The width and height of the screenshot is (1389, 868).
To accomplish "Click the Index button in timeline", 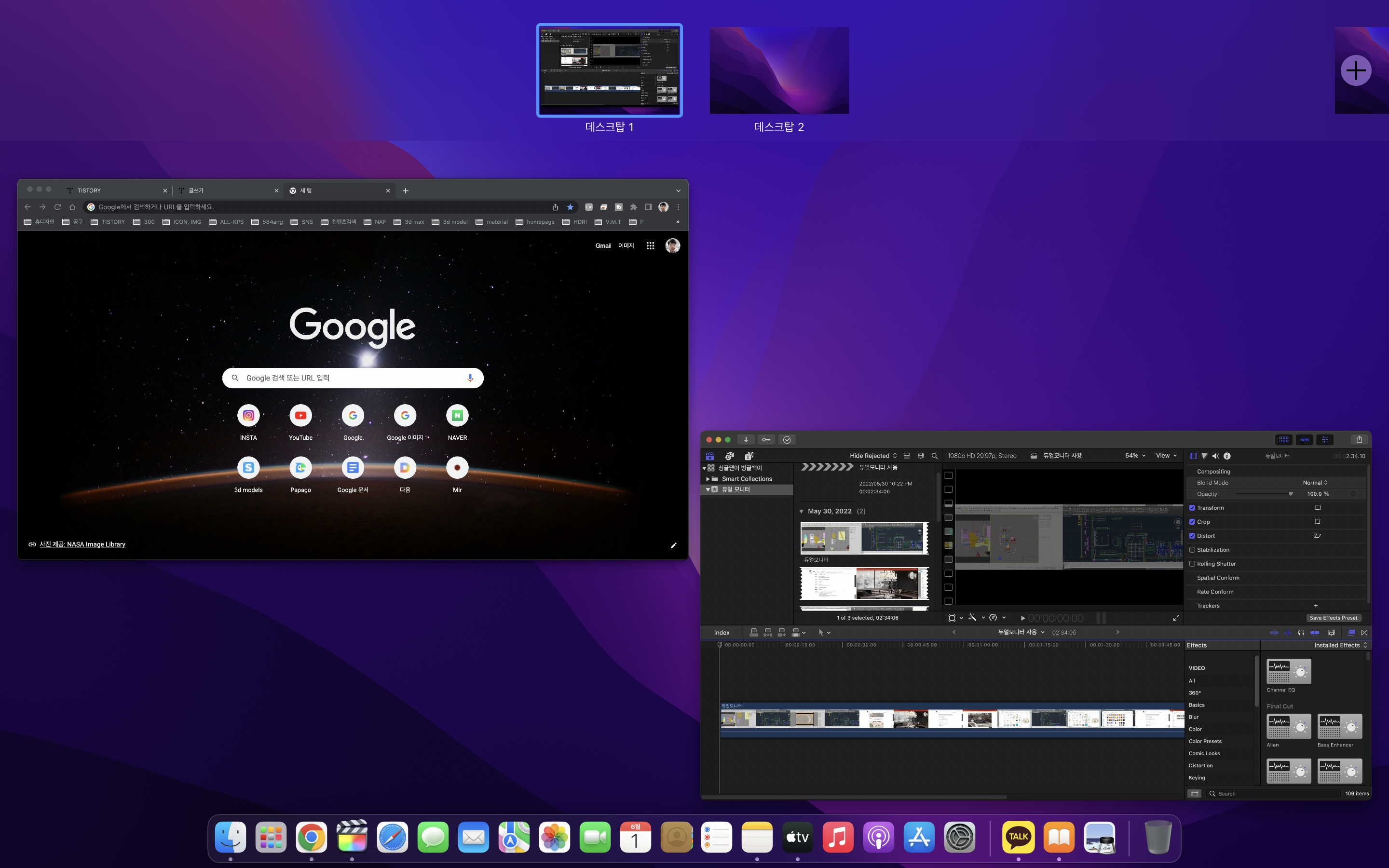I will pos(722,633).
